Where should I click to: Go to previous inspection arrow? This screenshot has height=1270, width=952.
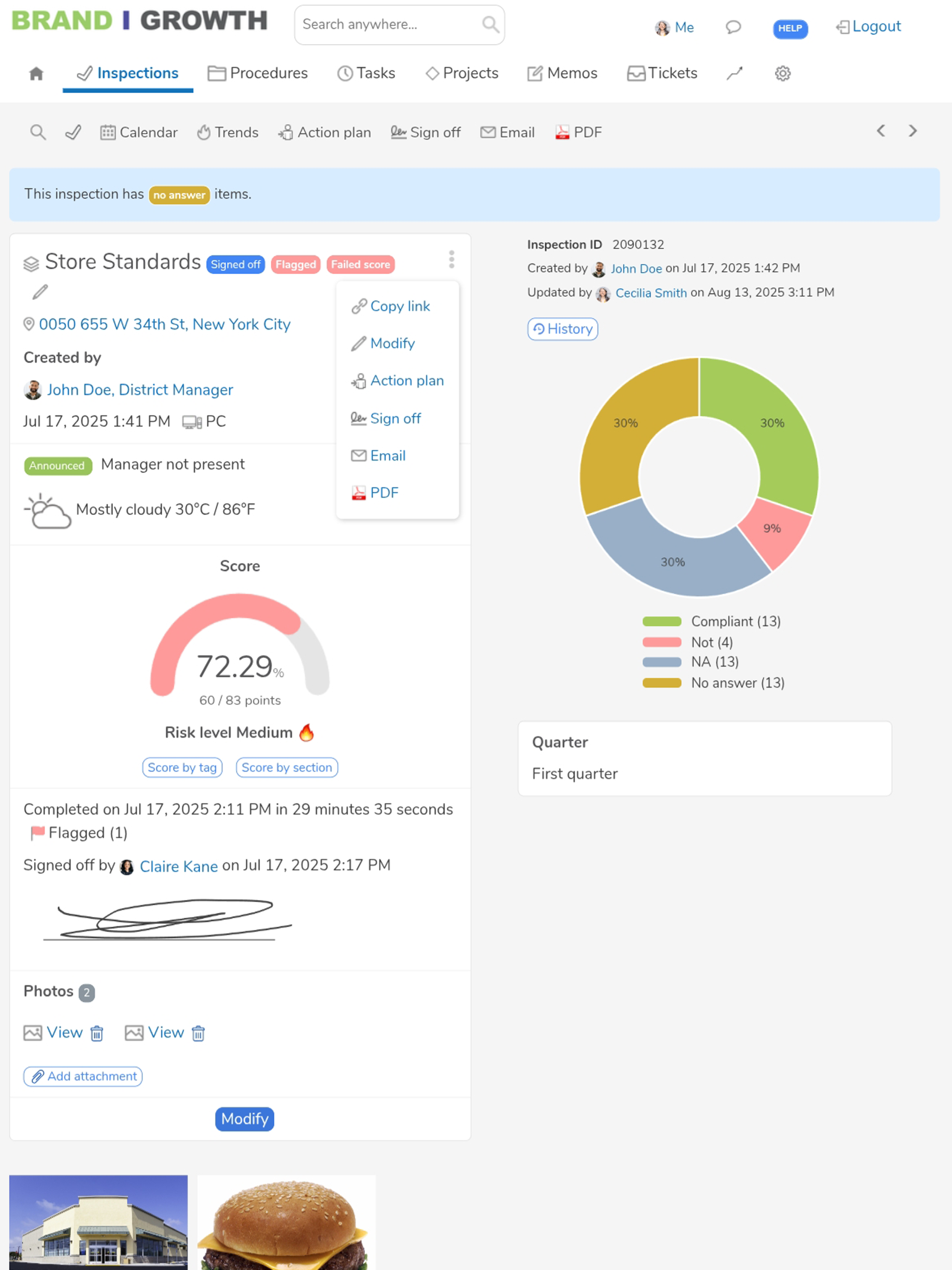[881, 132]
